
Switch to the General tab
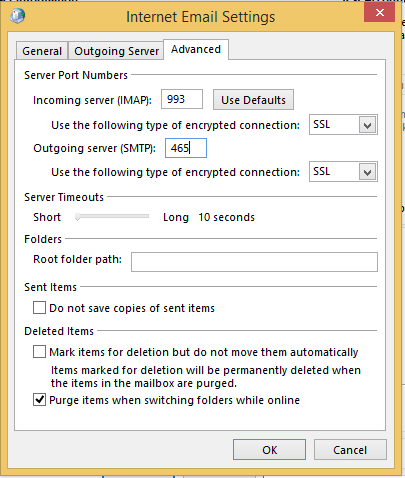(42, 51)
